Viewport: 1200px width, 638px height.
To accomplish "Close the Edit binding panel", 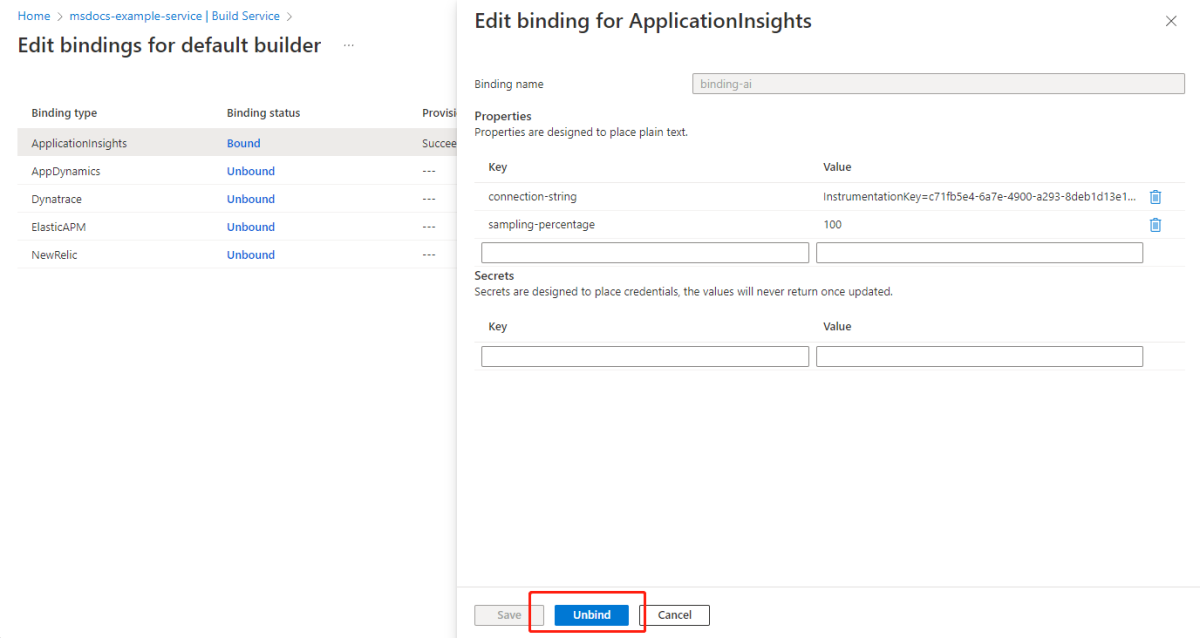I will (x=1171, y=21).
